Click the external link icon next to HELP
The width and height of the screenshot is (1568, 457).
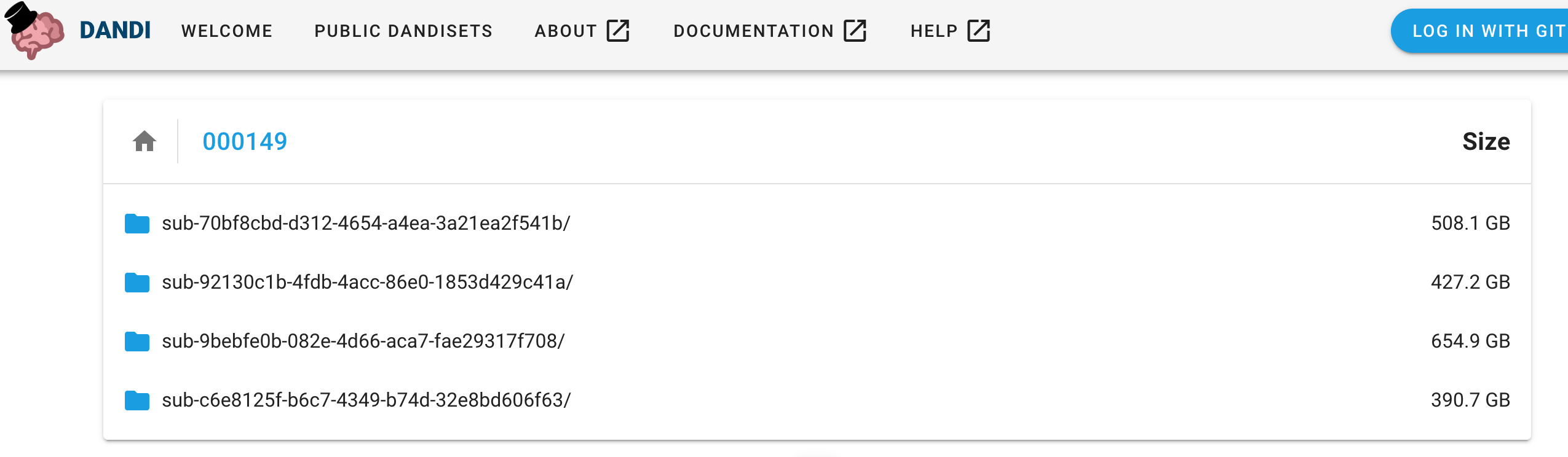point(980,30)
